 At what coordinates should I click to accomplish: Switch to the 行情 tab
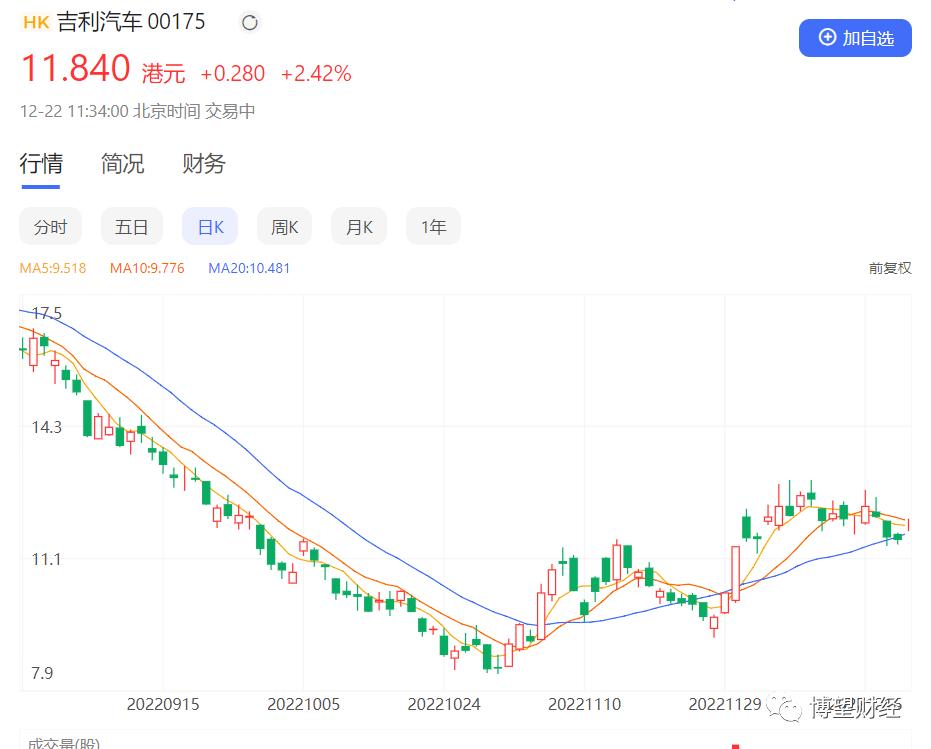(41, 163)
